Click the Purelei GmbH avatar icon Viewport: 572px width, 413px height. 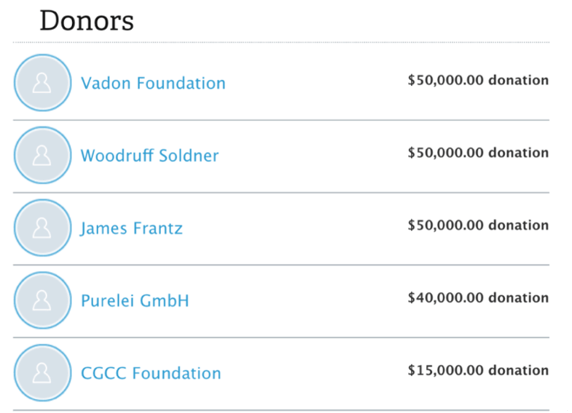click(x=43, y=300)
